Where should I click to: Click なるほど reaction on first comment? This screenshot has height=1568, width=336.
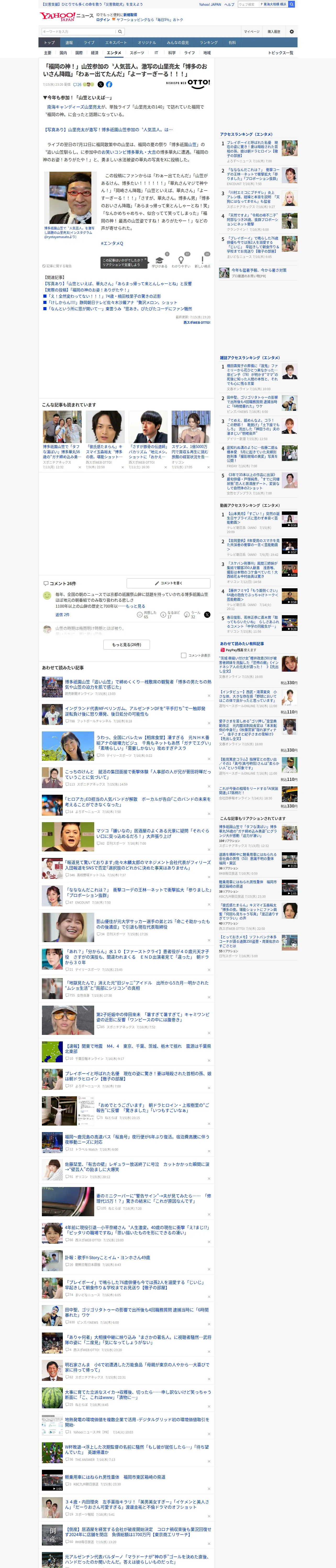pyautogui.click(x=170, y=615)
